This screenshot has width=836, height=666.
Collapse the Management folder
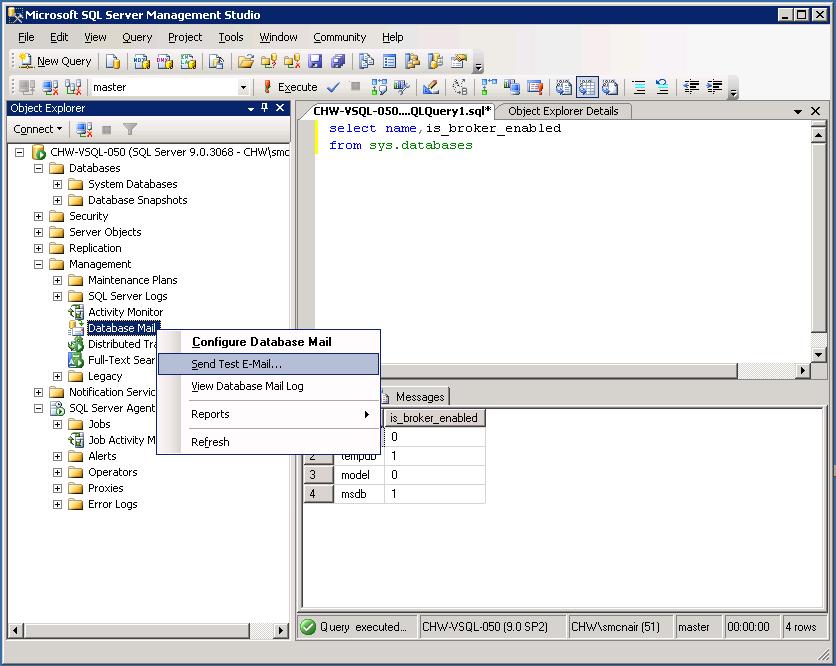coord(38,264)
